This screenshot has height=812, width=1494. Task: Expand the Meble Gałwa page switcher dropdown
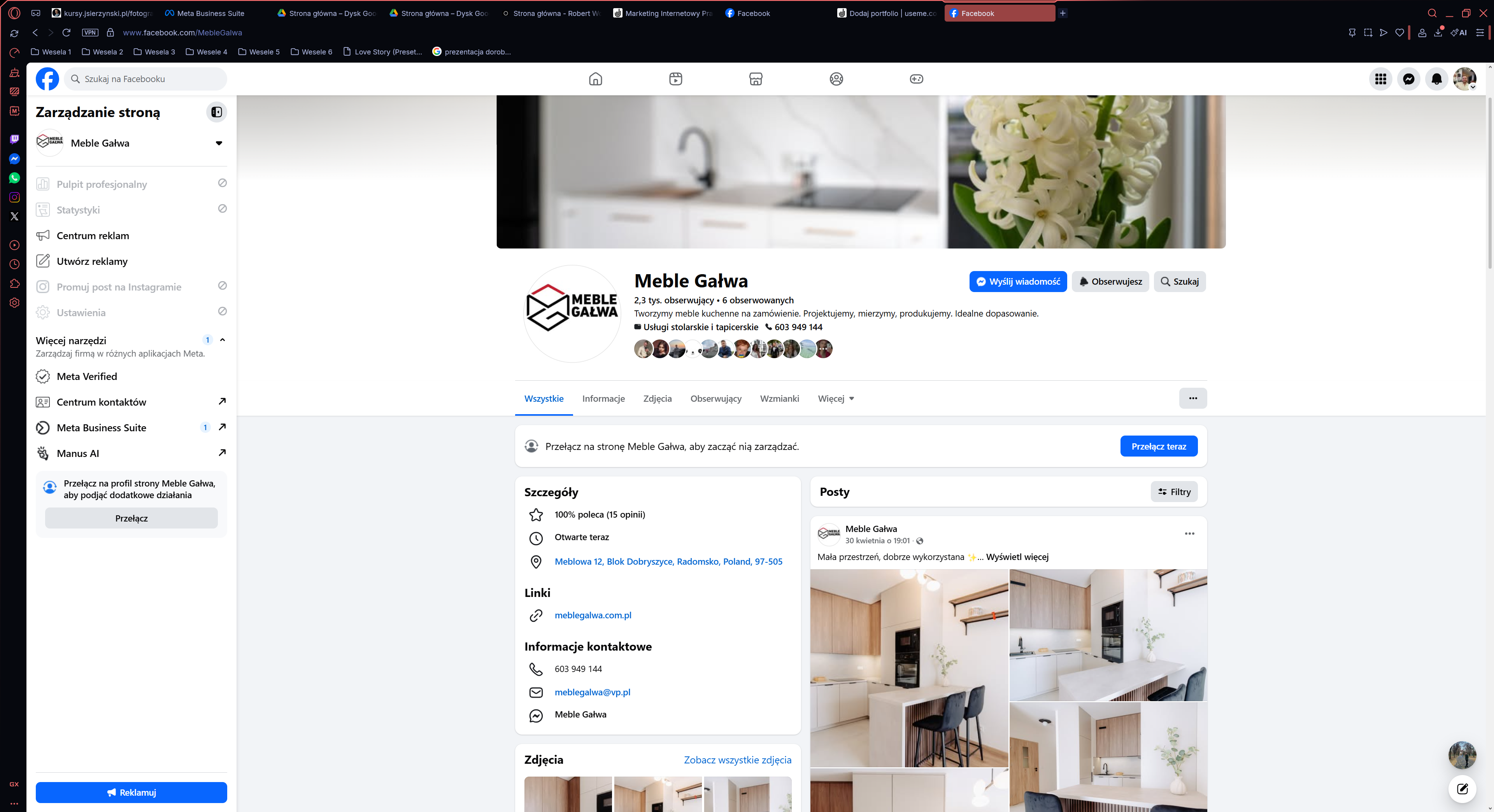pos(219,143)
